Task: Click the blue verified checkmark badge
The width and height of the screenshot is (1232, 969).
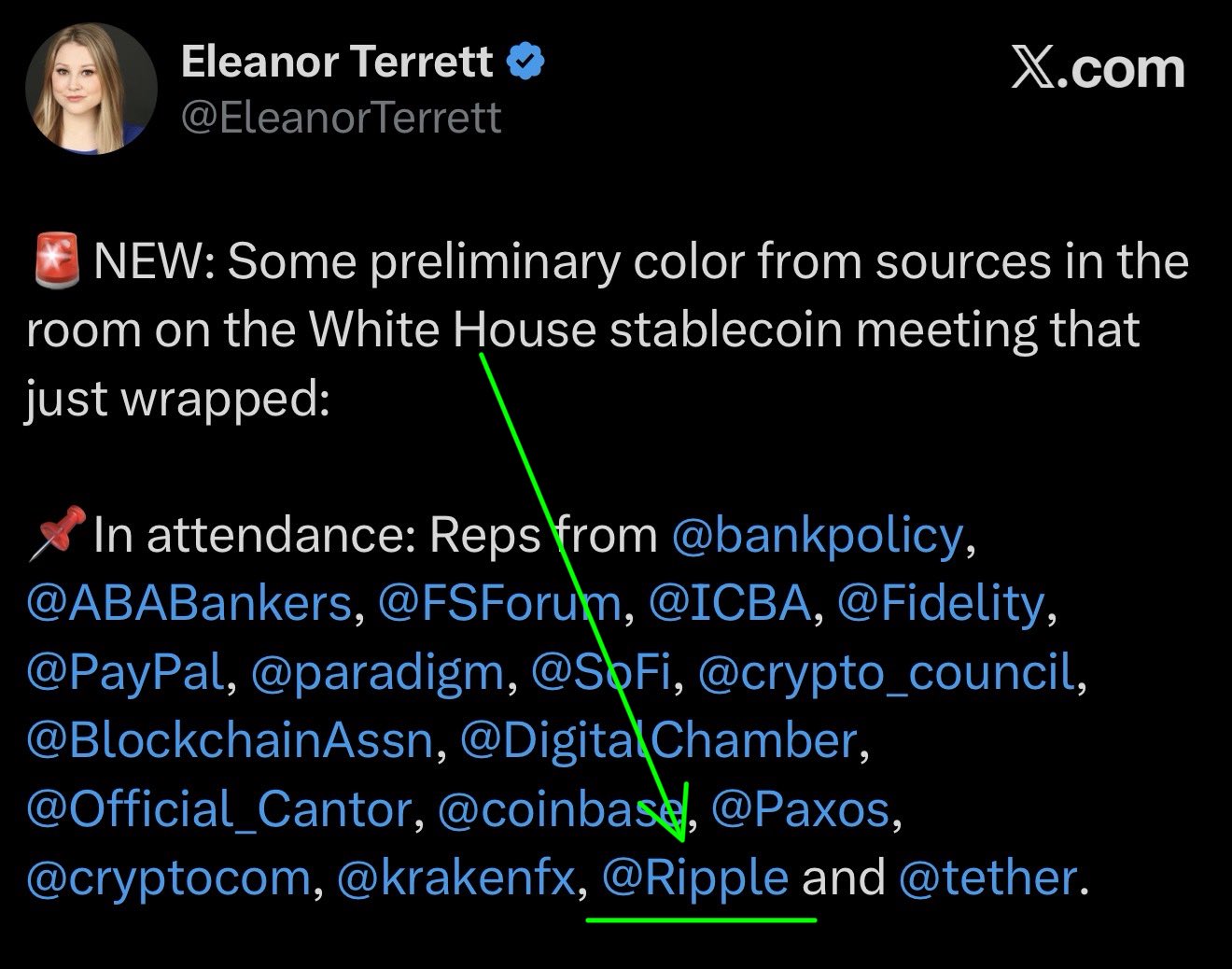Action: click(525, 63)
